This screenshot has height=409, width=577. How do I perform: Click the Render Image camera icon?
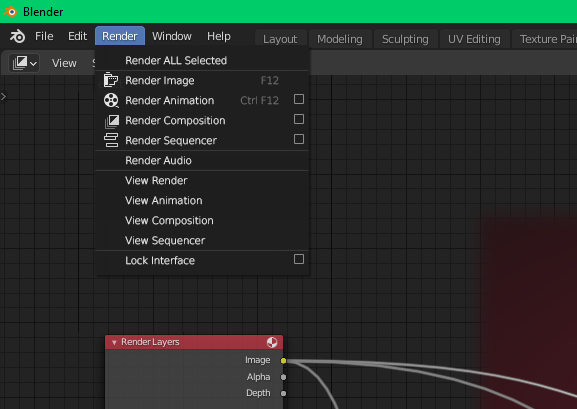tap(111, 80)
